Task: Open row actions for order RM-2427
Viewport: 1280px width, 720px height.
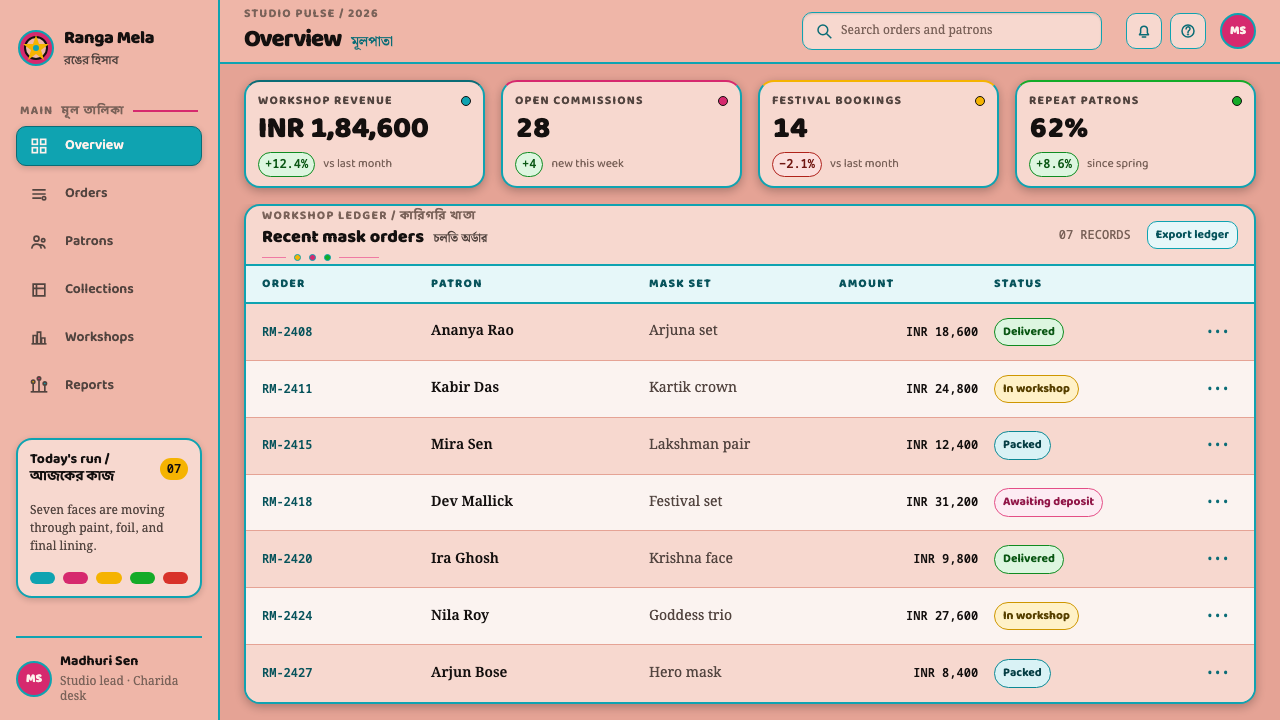Action: (1218, 673)
